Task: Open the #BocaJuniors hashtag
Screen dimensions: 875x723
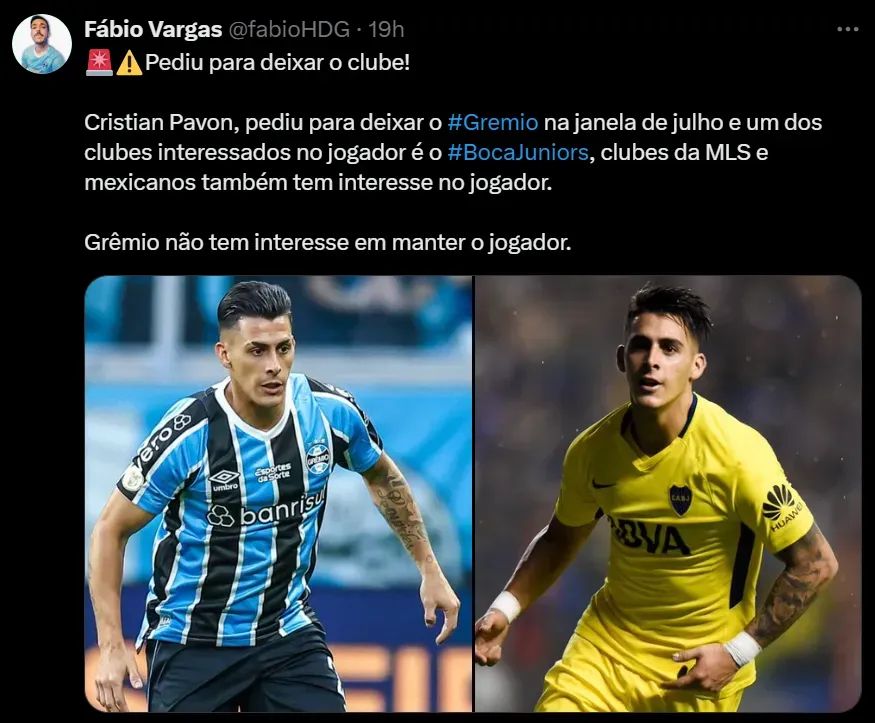Action: click(x=518, y=152)
